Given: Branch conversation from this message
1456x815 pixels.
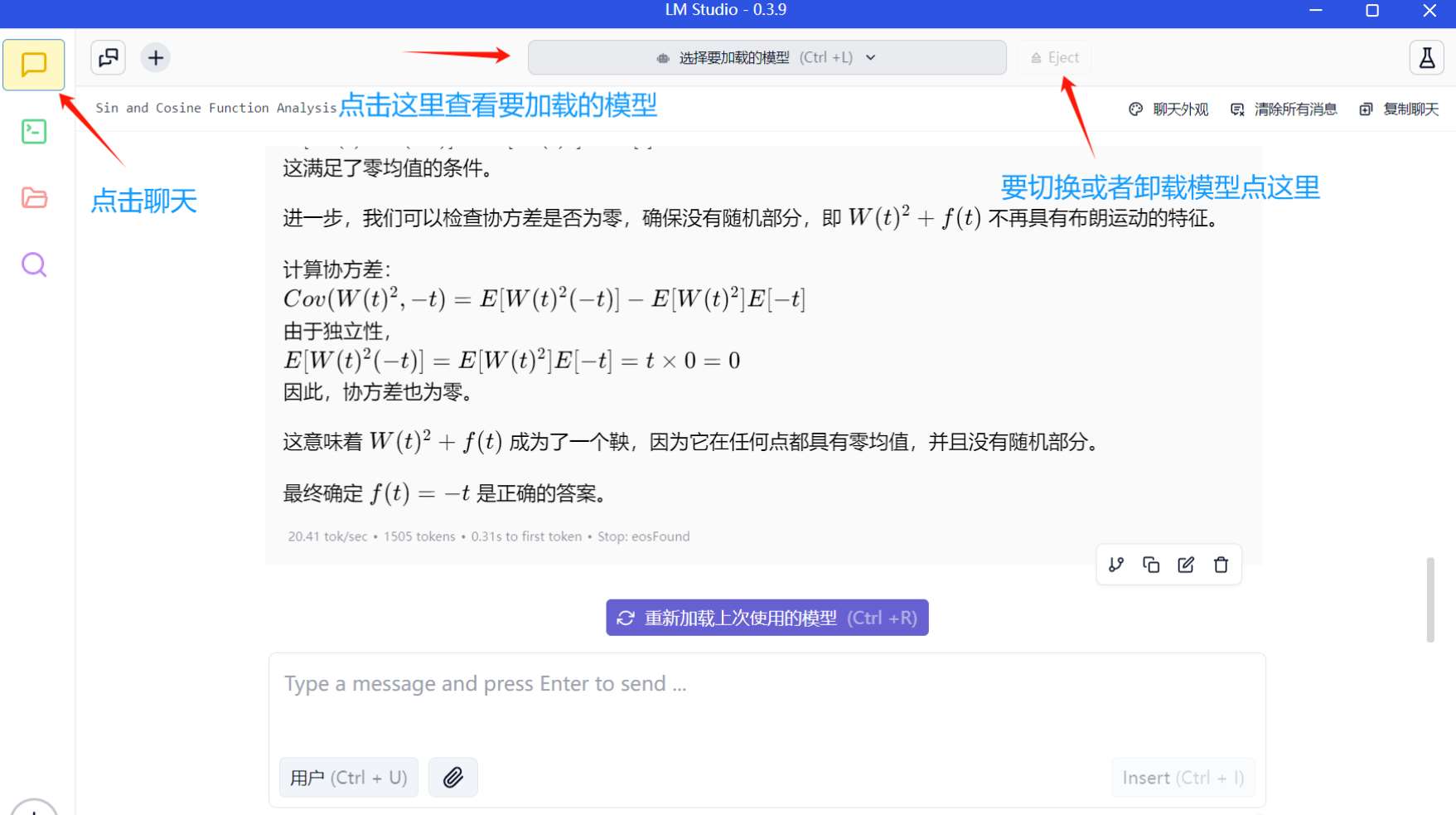Looking at the screenshot, I should point(1116,565).
